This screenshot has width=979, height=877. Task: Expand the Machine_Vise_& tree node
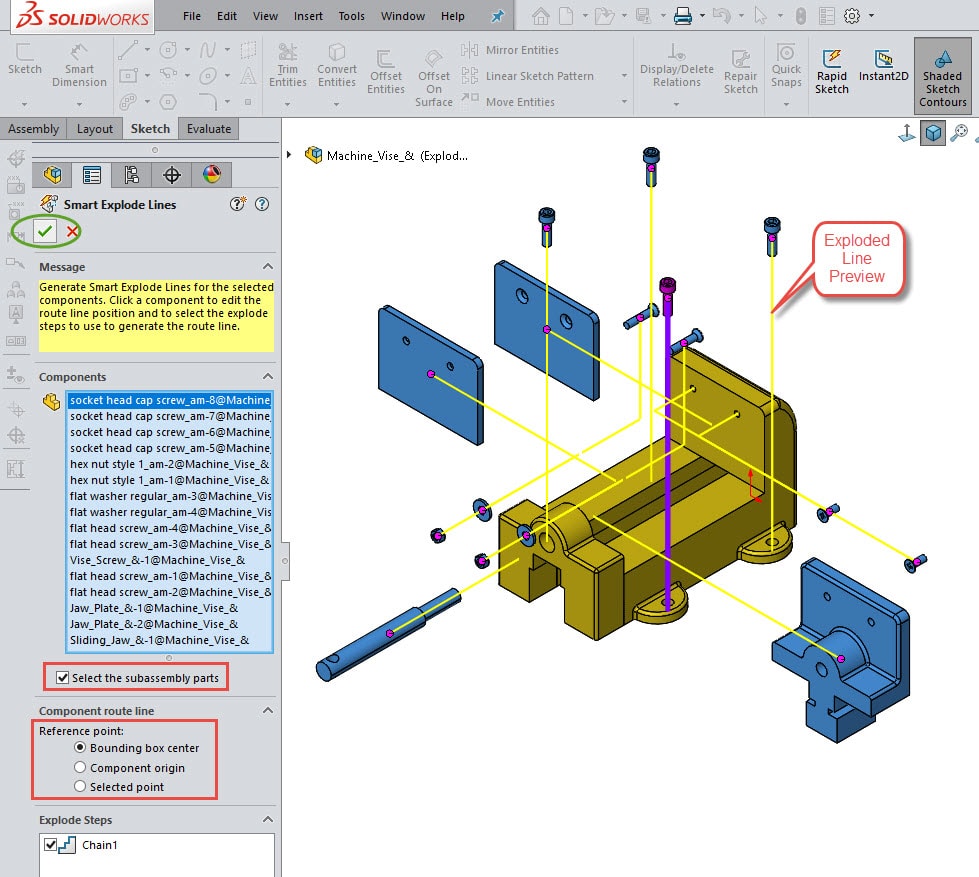pyautogui.click(x=290, y=155)
